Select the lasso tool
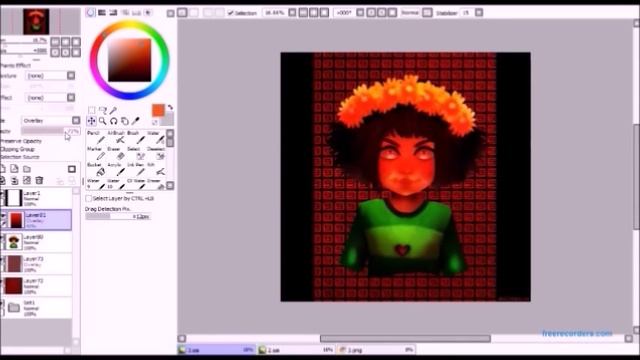 click(x=103, y=110)
